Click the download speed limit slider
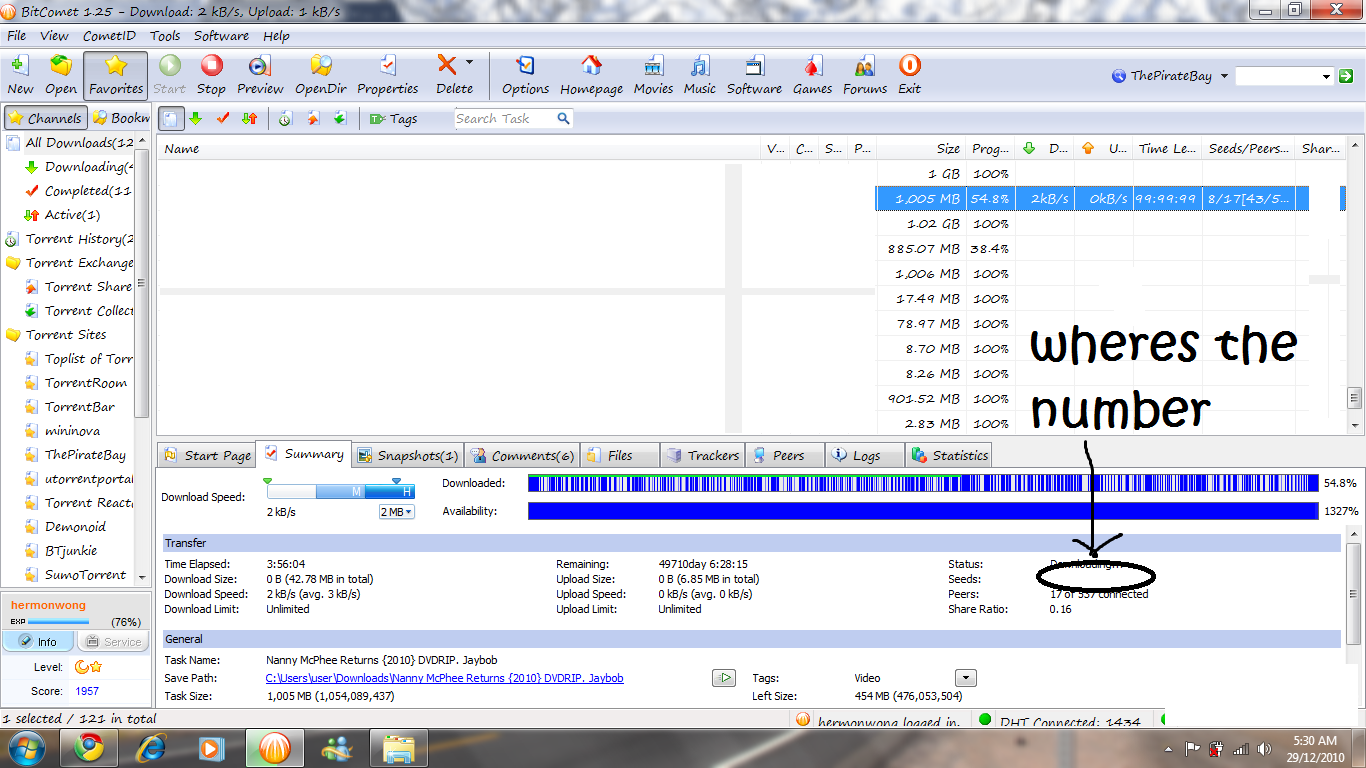This screenshot has width=1366, height=768. [341, 491]
